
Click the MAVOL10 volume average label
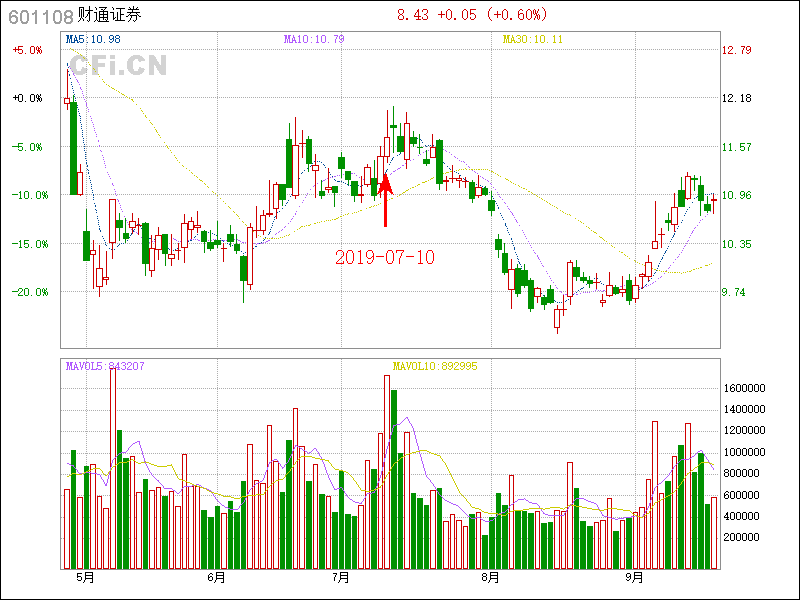[435, 366]
